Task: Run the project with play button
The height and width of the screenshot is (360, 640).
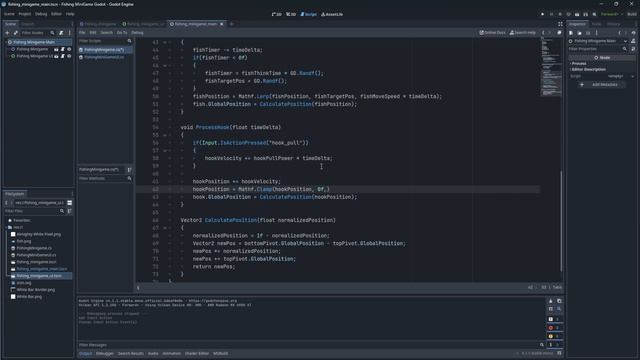Action: [542, 14]
